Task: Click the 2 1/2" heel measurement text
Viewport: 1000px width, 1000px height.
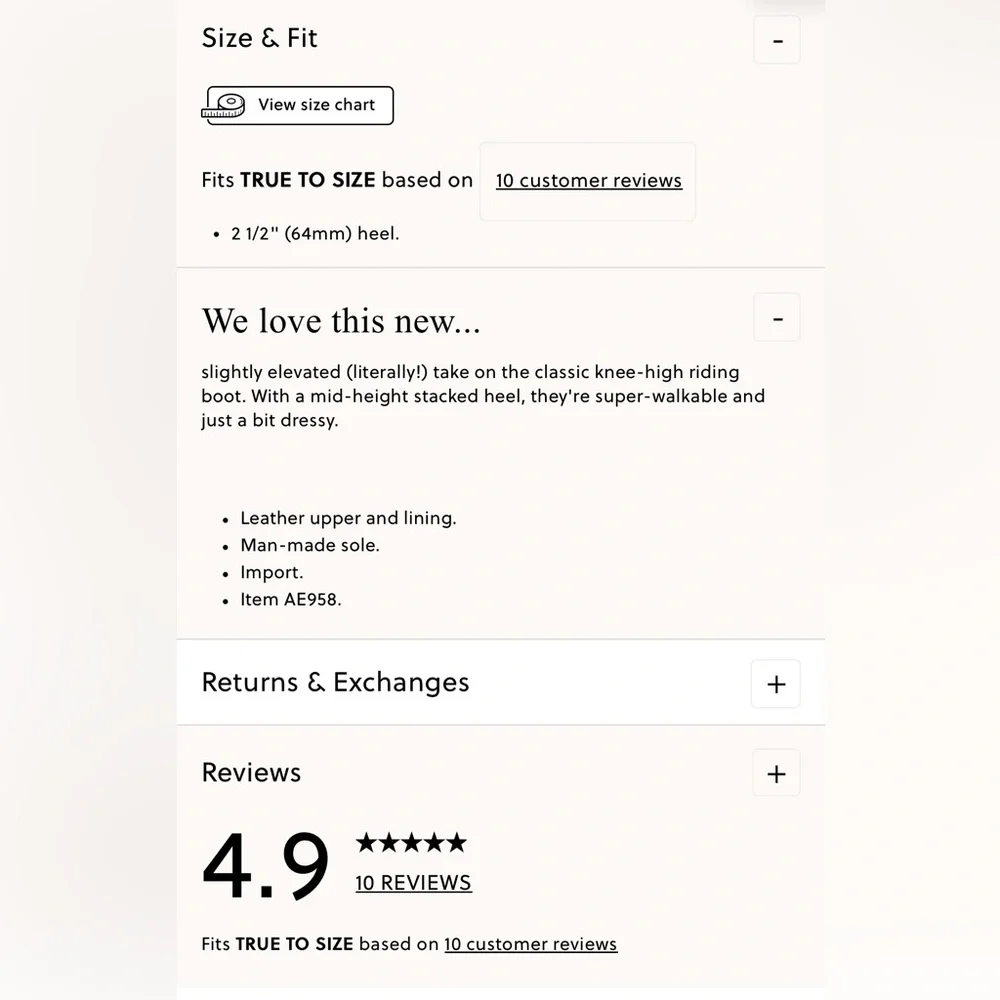Action: click(315, 234)
